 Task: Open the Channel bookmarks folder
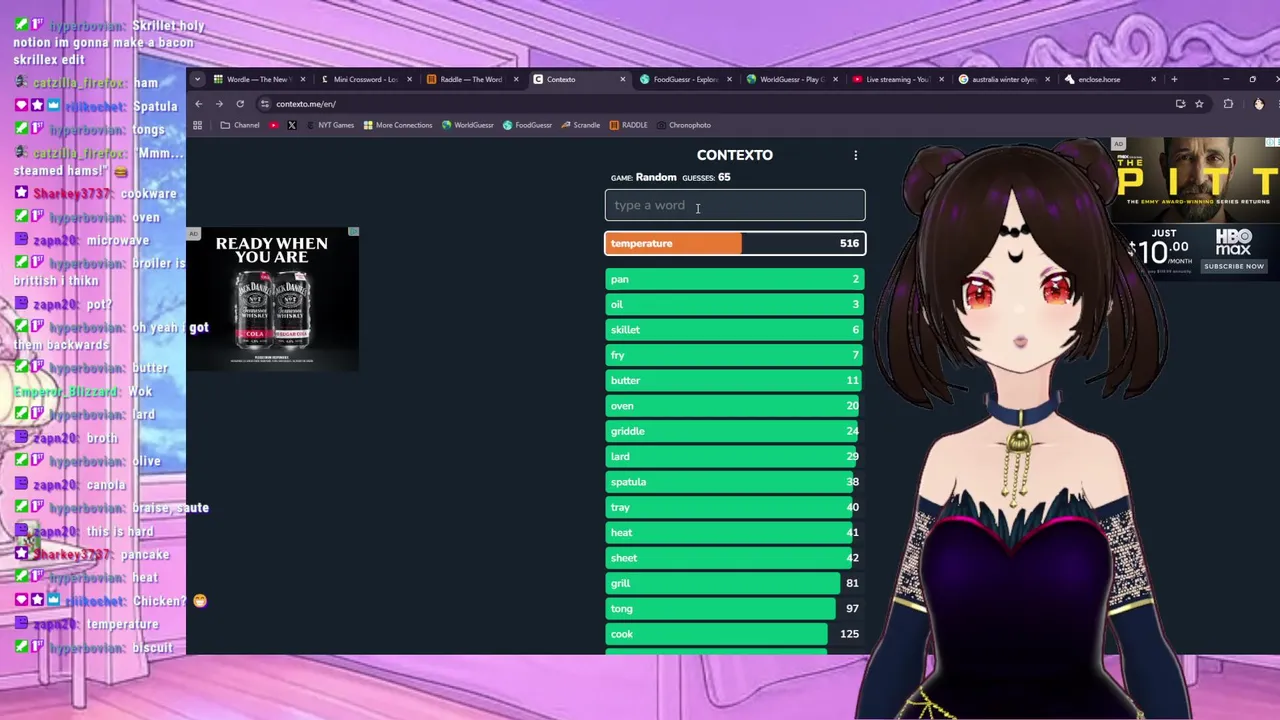[240, 125]
